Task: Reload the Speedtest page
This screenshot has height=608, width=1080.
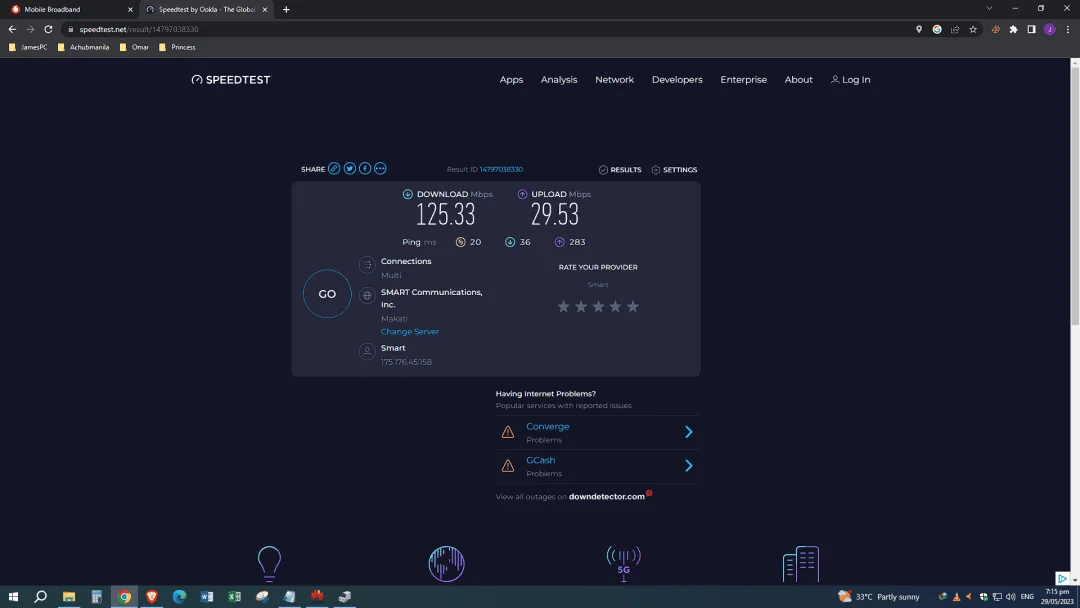Action: coord(48,29)
